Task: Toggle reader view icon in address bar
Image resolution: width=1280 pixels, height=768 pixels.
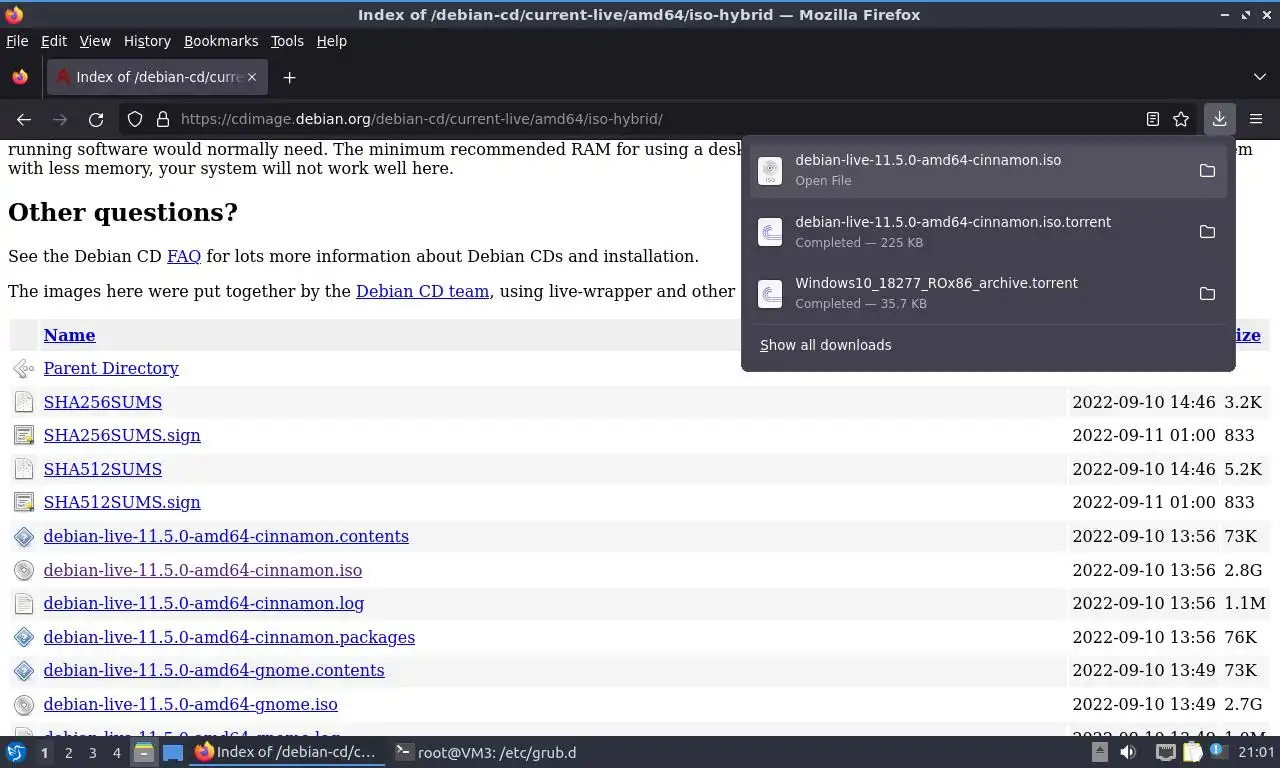Action: [1153, 119]
